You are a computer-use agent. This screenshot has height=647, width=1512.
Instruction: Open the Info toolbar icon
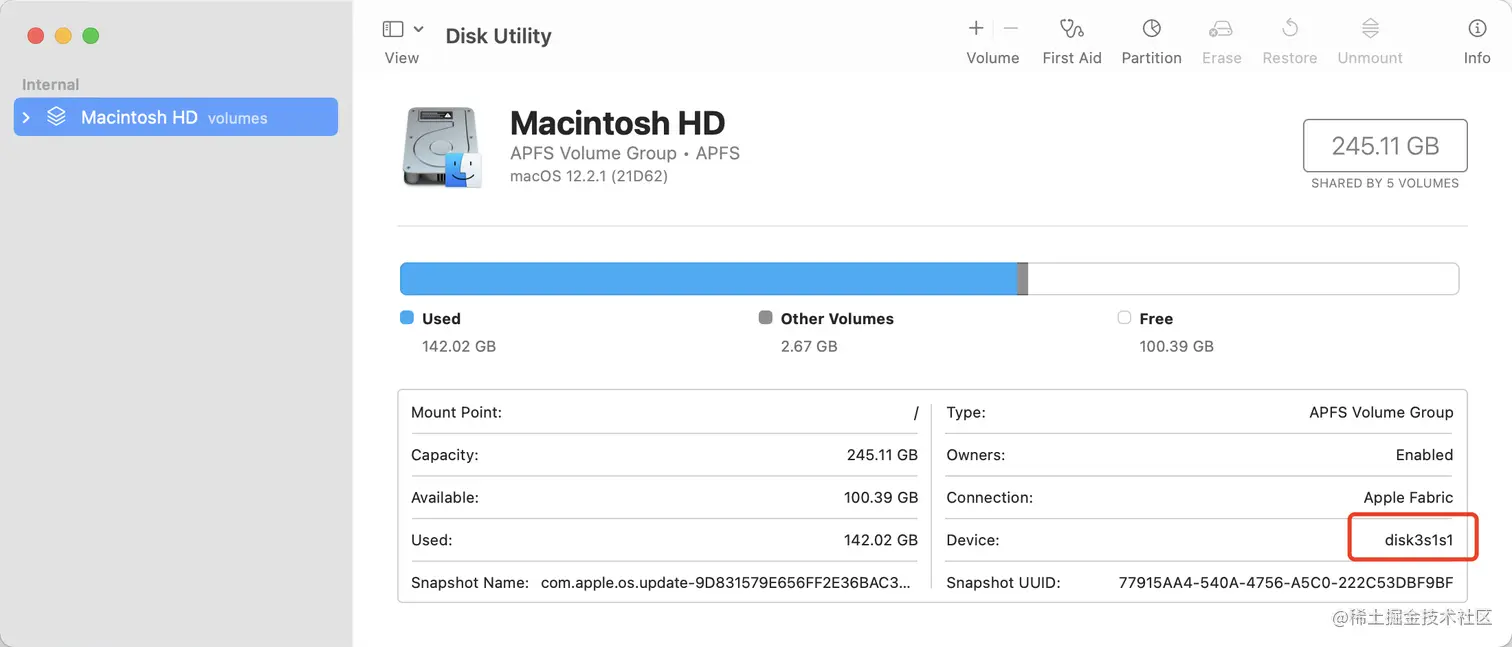[1477, 29]
